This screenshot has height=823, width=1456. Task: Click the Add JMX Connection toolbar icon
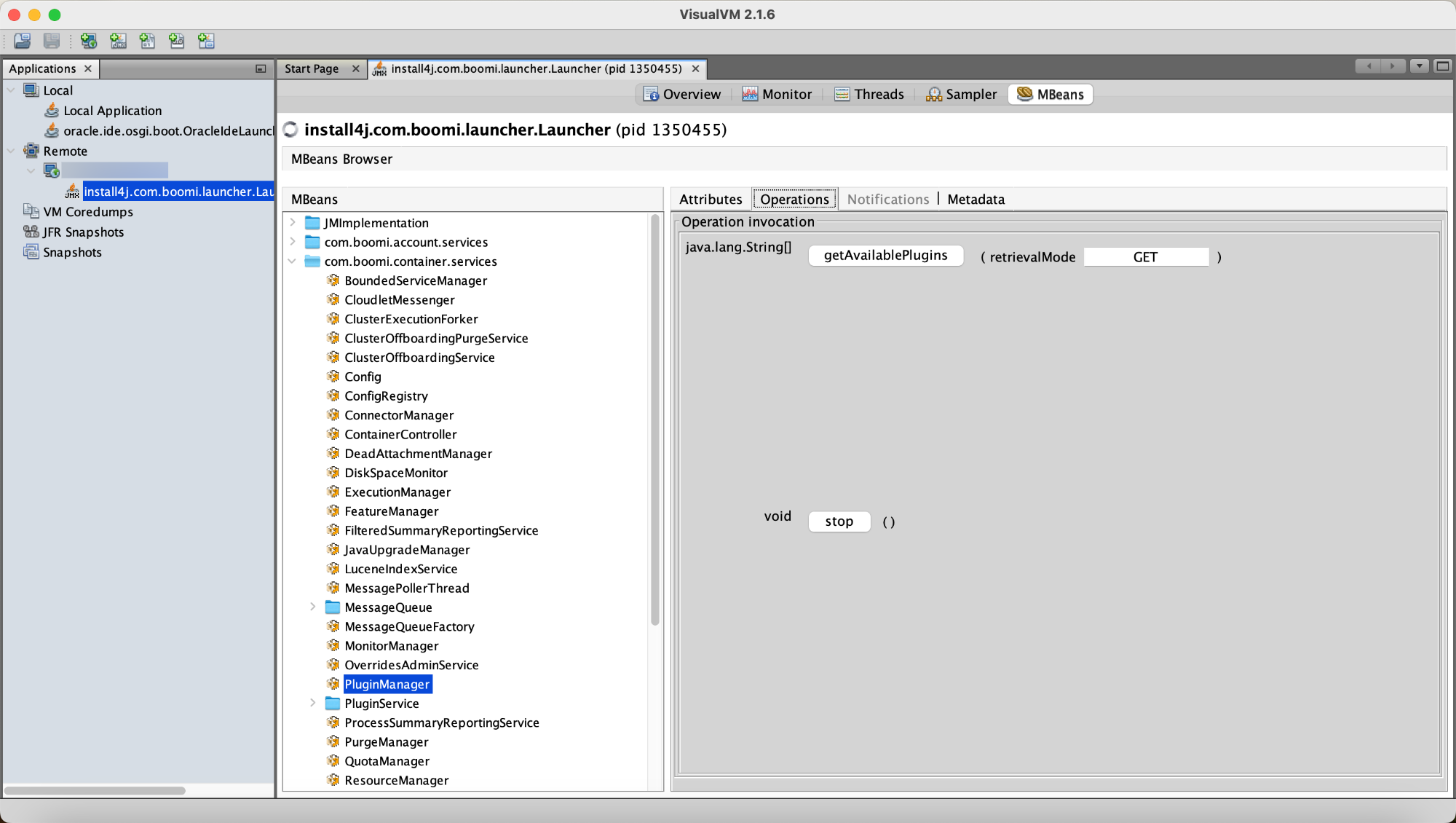(118, 42)
